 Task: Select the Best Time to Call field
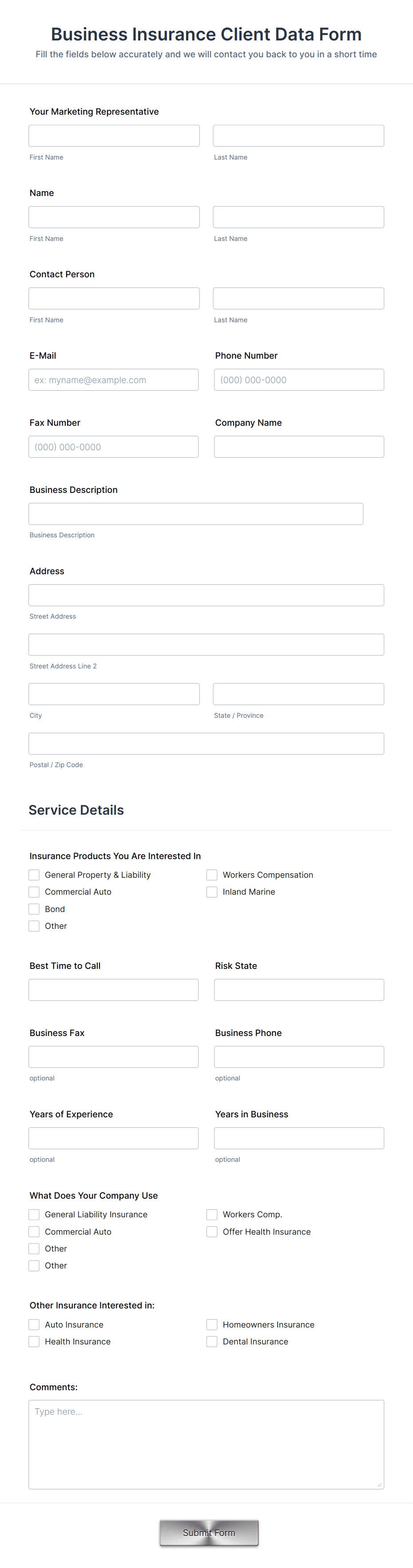click(113, 990)
